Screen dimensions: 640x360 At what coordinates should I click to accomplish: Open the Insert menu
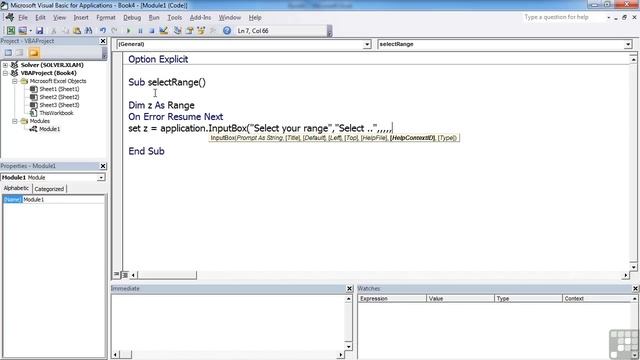(81, 18)
